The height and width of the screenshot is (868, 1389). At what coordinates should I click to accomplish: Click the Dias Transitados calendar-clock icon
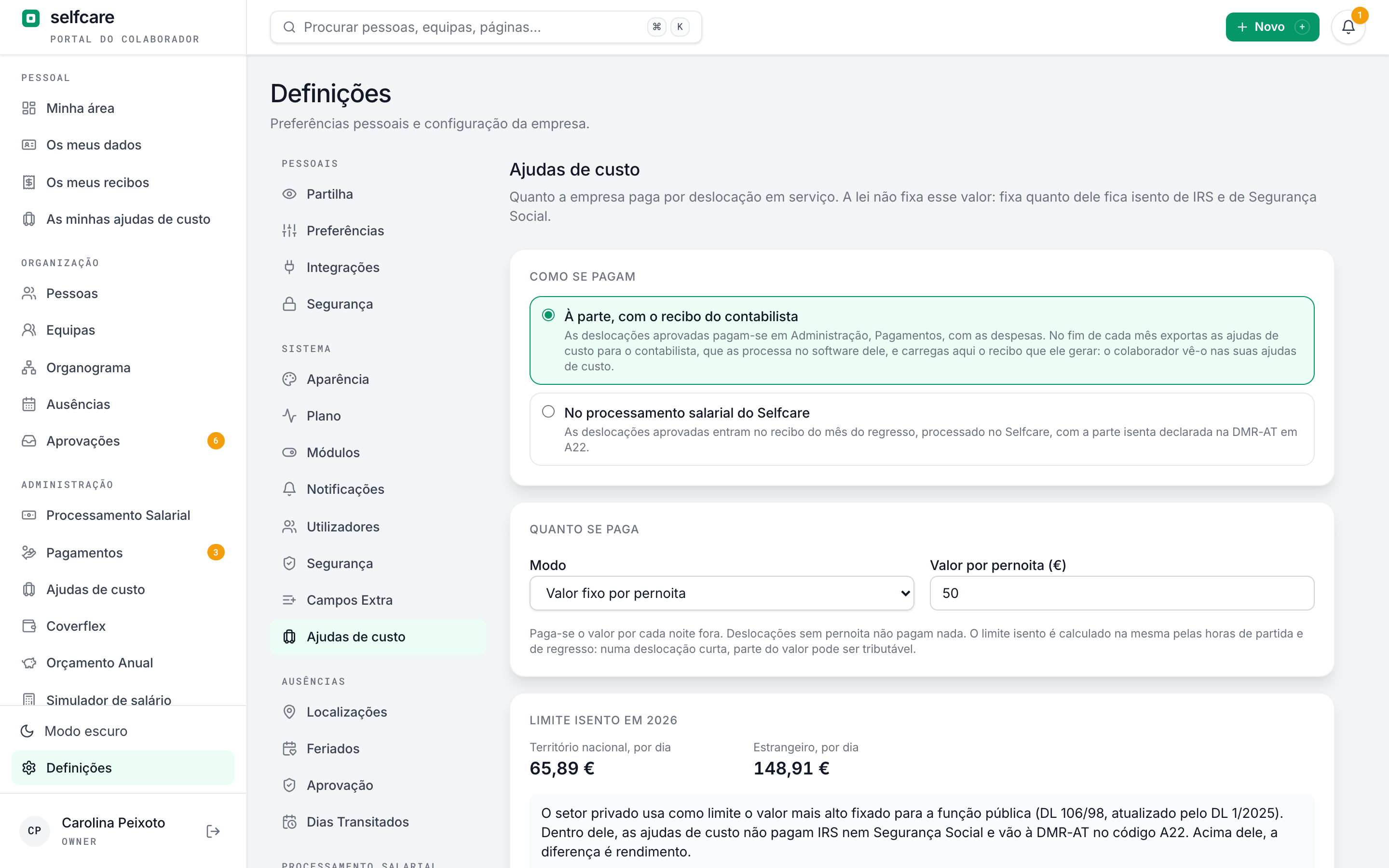tap(289, 822)
